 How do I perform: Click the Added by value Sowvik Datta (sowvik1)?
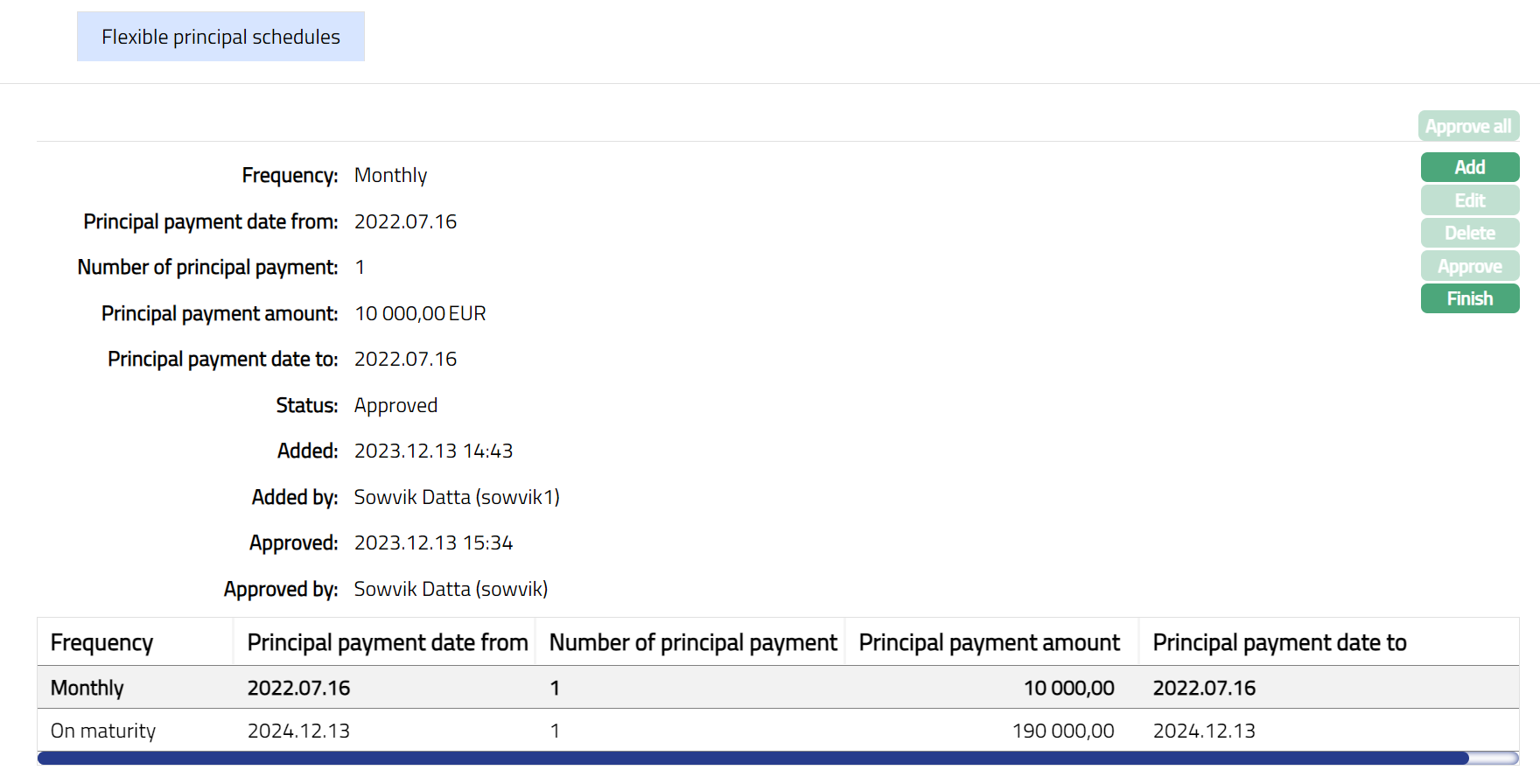(456, 497)
